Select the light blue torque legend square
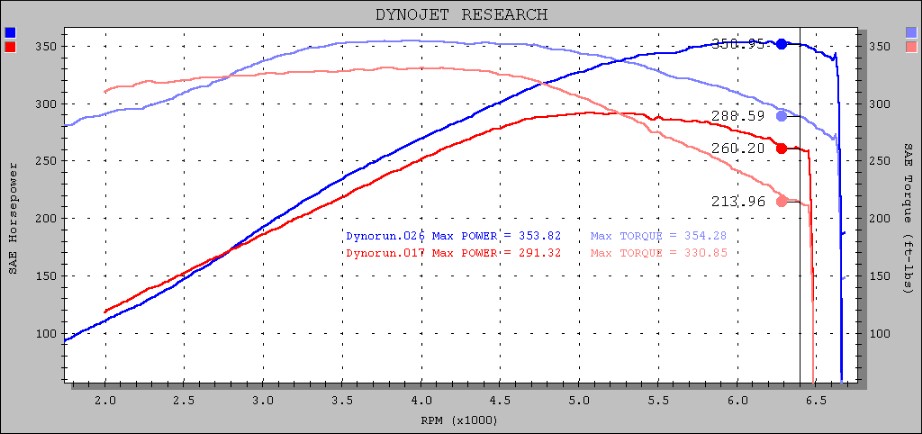This screenshot has width=922, height=434. [911, 32]
